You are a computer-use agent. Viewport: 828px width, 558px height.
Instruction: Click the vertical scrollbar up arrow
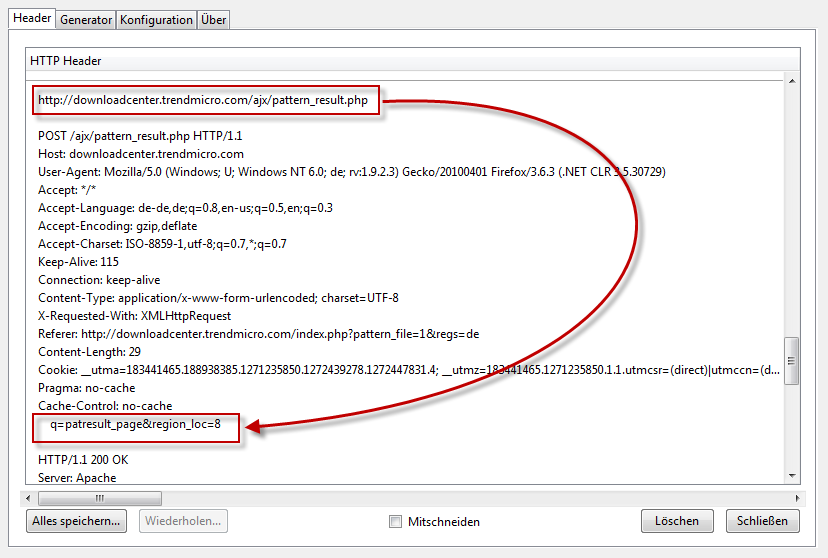(x=792, y=81)
